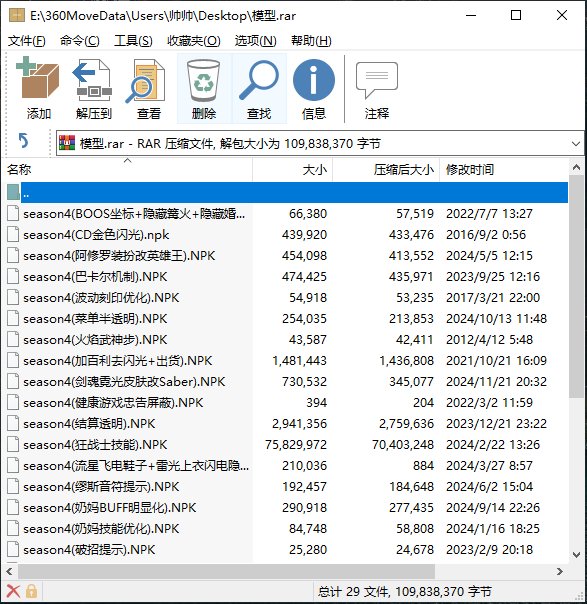The width and height of the screenshot is (587, 604).
Task: Click date 2024/10/13 11:48
Action: tap(496, 319)
